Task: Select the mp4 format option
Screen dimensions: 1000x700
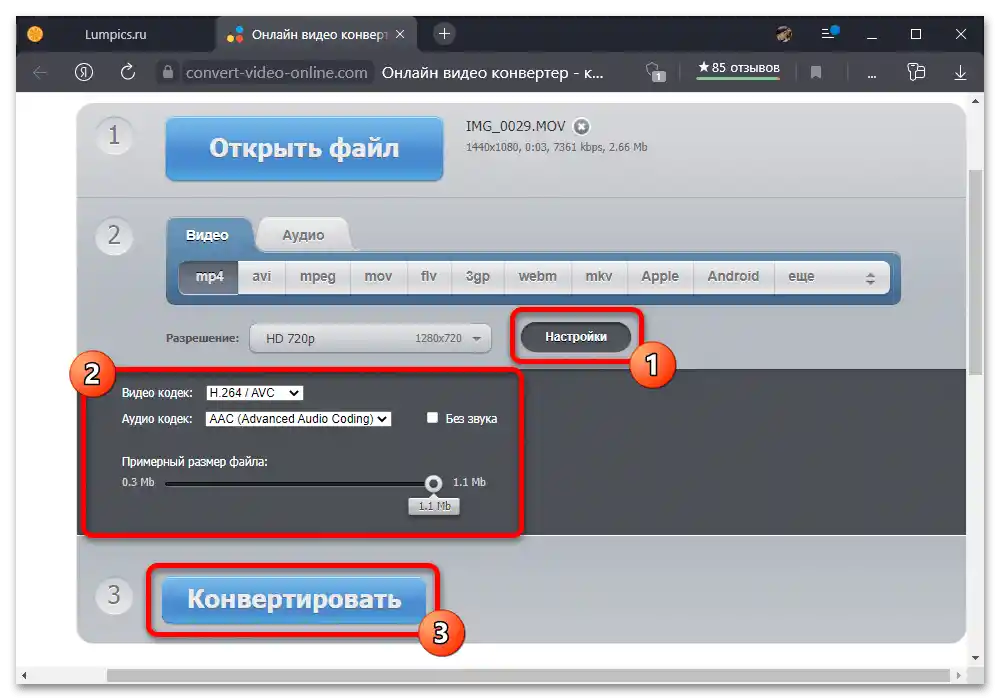Action: coord(209,277)
